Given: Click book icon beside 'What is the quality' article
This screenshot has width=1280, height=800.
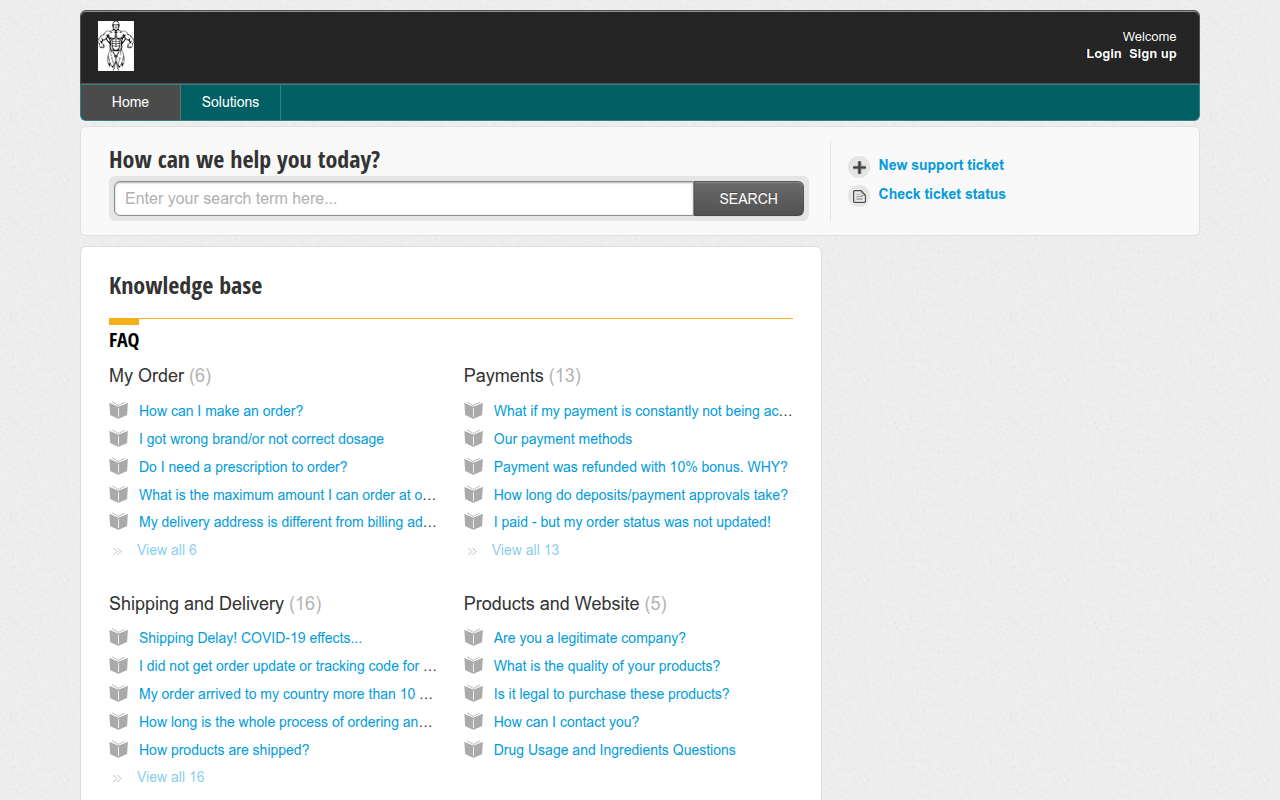Looking at the screenshot, I should (474, 665).
